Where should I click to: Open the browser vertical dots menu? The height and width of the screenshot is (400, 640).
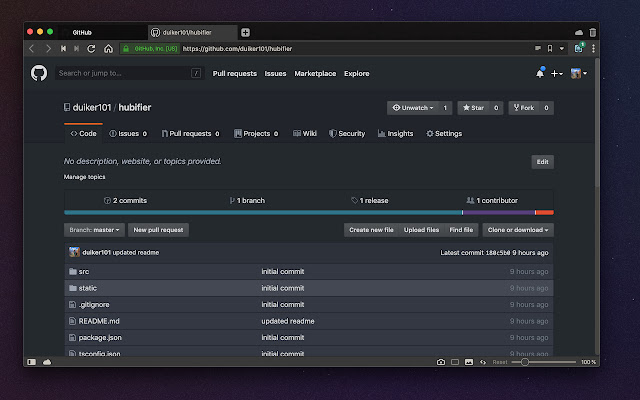click(x=593, y=49)
